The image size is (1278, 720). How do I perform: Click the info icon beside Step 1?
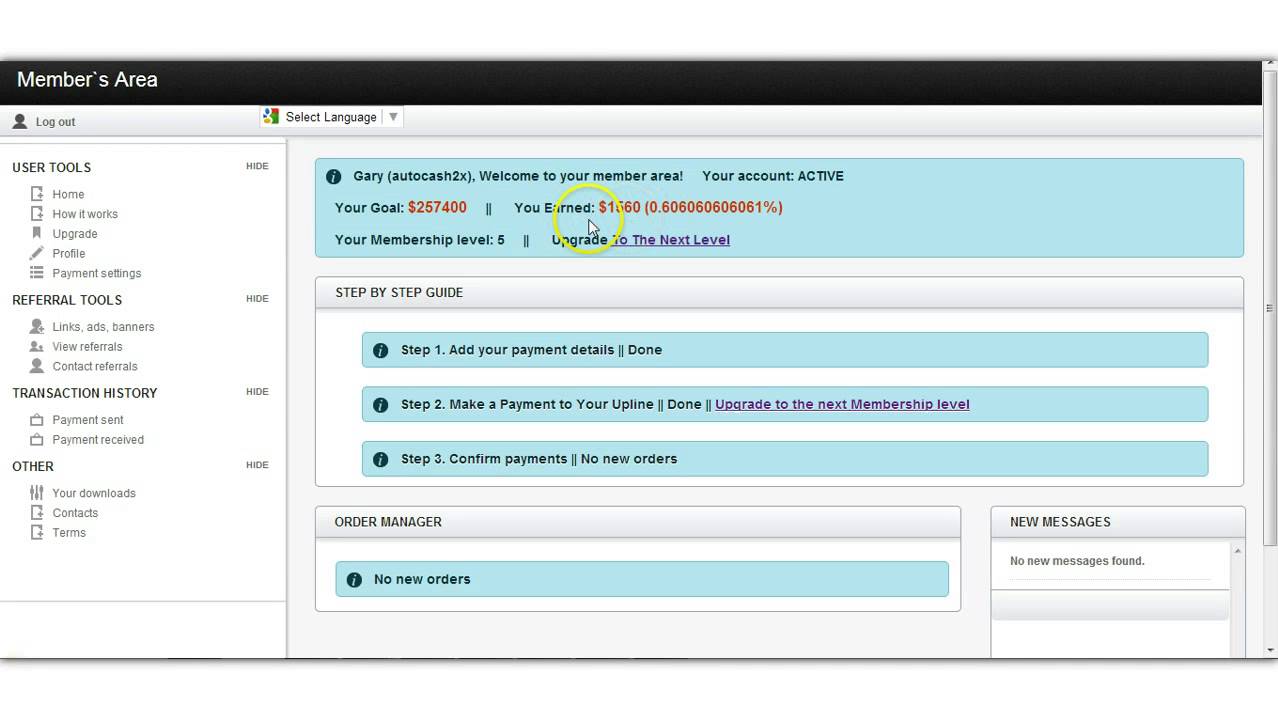point(380,351)
